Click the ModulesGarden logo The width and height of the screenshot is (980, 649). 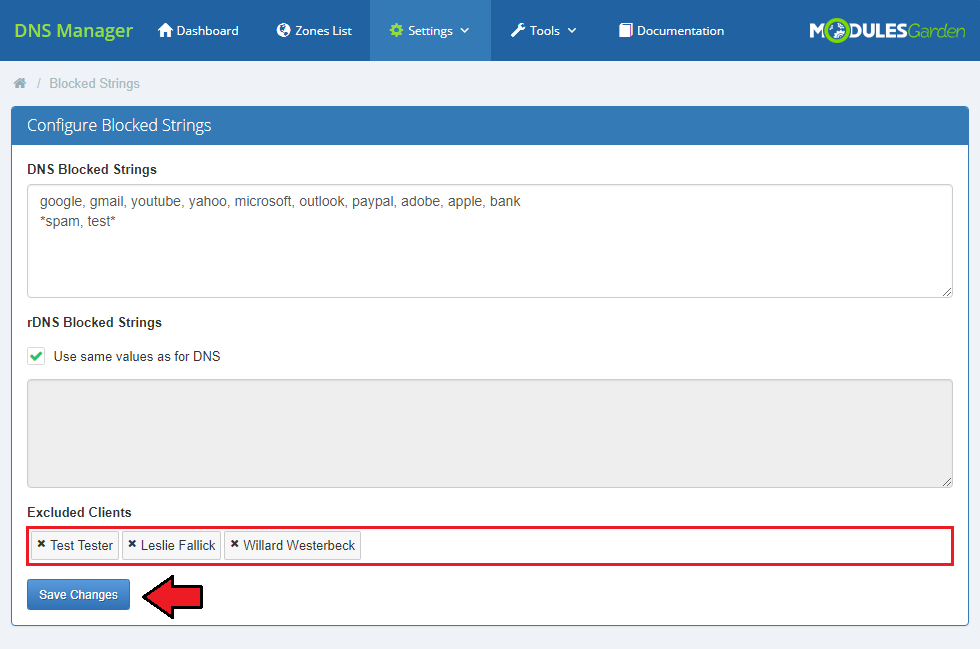coord(887,31)
